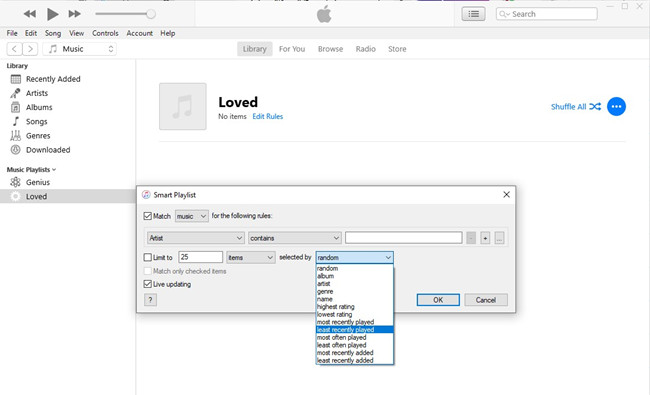Choose highest rating from the list
Viewport: 650px width, 395px height.
tap(354, 307)
